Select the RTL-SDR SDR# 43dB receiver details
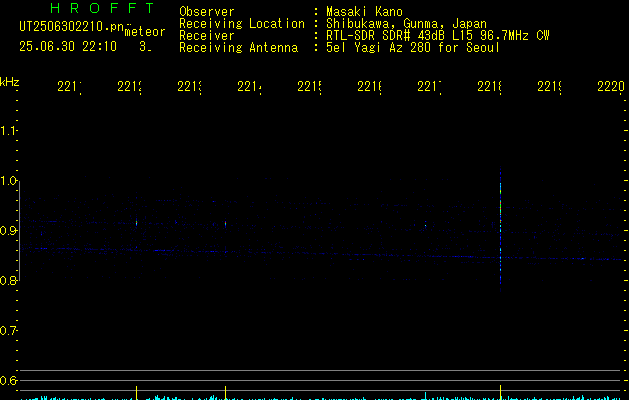This screenshot has width=629, height=400. pyautogui.click(x=437, y=36)
